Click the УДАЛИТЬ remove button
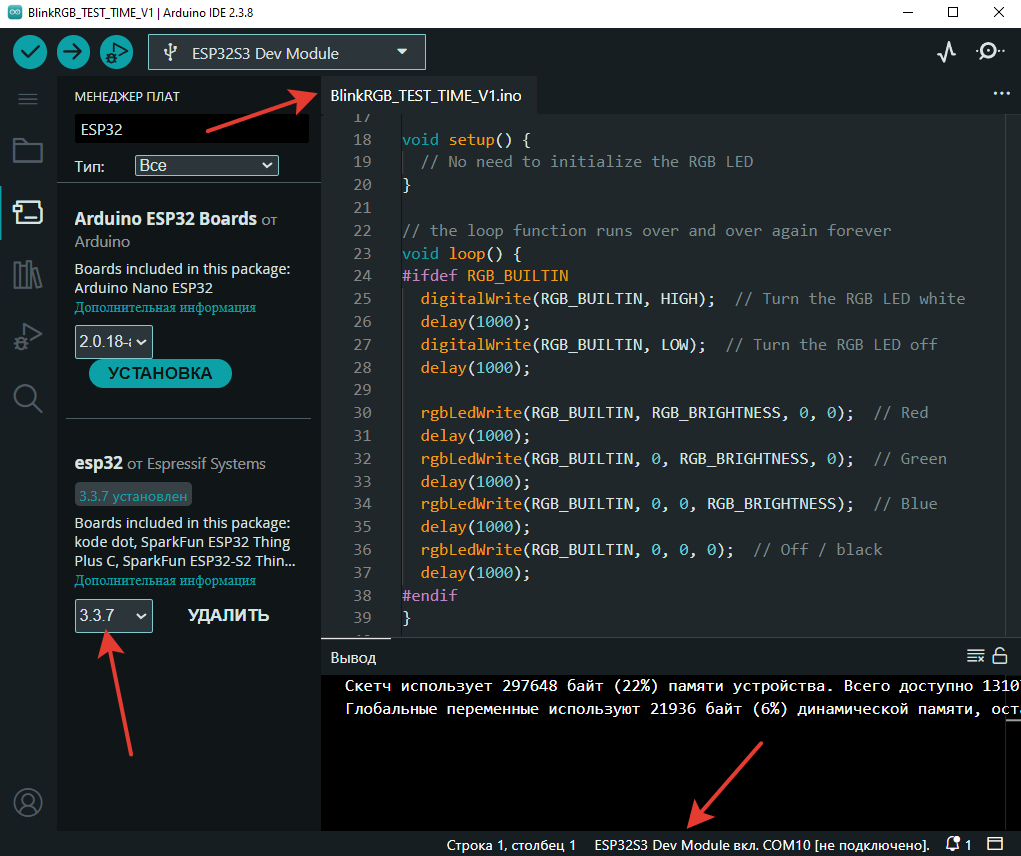 pos(229,615)
